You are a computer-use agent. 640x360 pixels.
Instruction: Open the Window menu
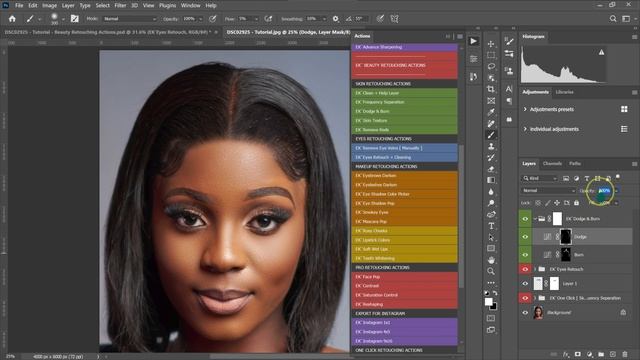click(x=190, y=6)
